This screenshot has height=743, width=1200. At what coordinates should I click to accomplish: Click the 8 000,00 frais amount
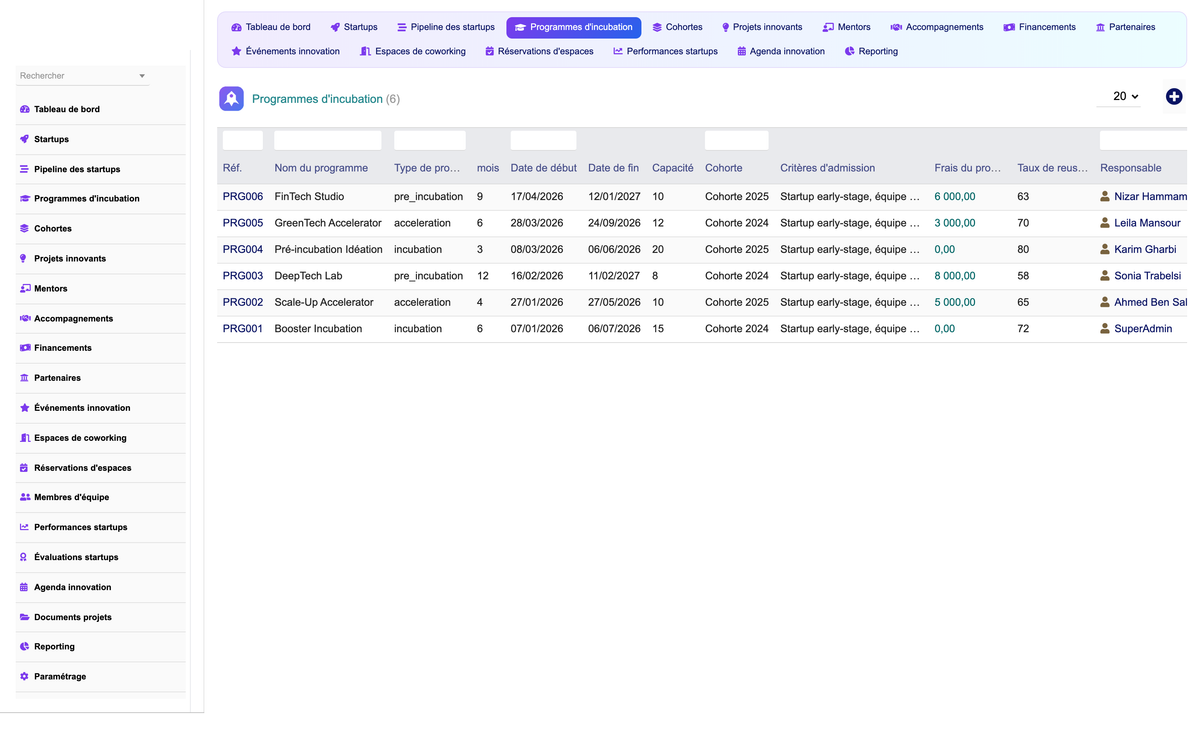[955, 276]
